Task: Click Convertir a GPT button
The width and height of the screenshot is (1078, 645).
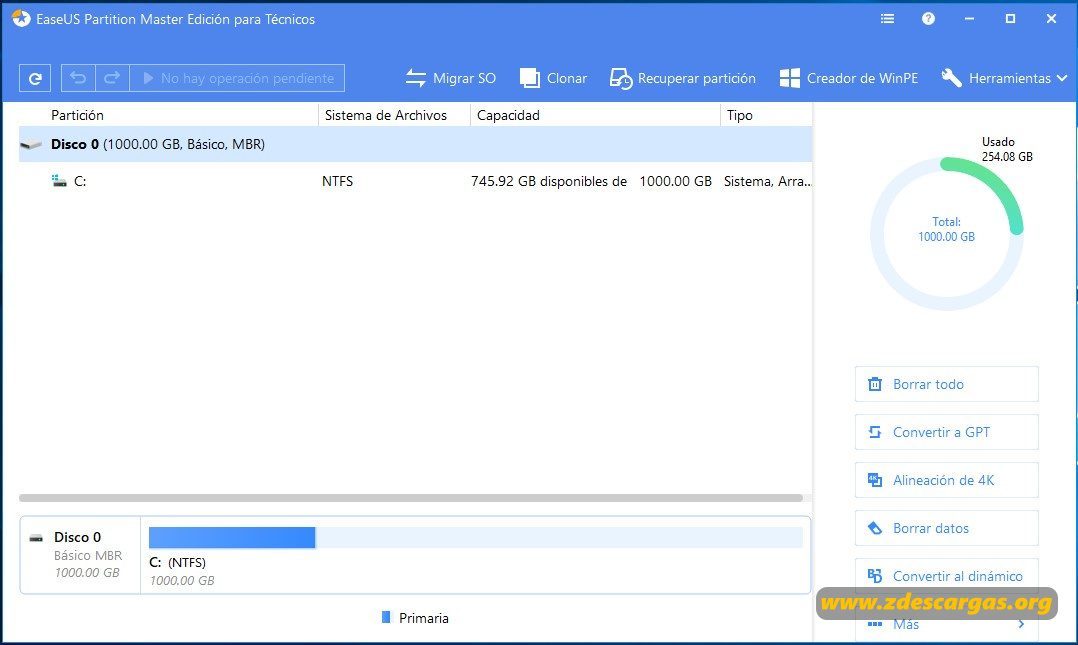Action: (947, 433)
